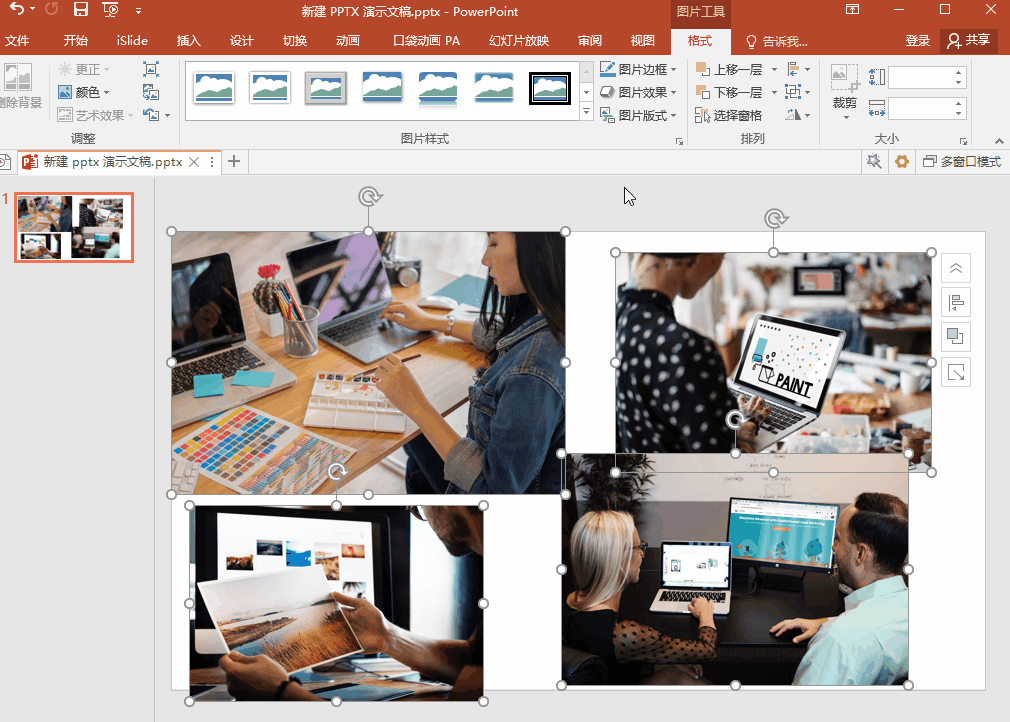The width and height of the screenshot is (1010, 722).
Task: Collapse the floating toolbar with double-chevron icon
Action: click(956, 268)
